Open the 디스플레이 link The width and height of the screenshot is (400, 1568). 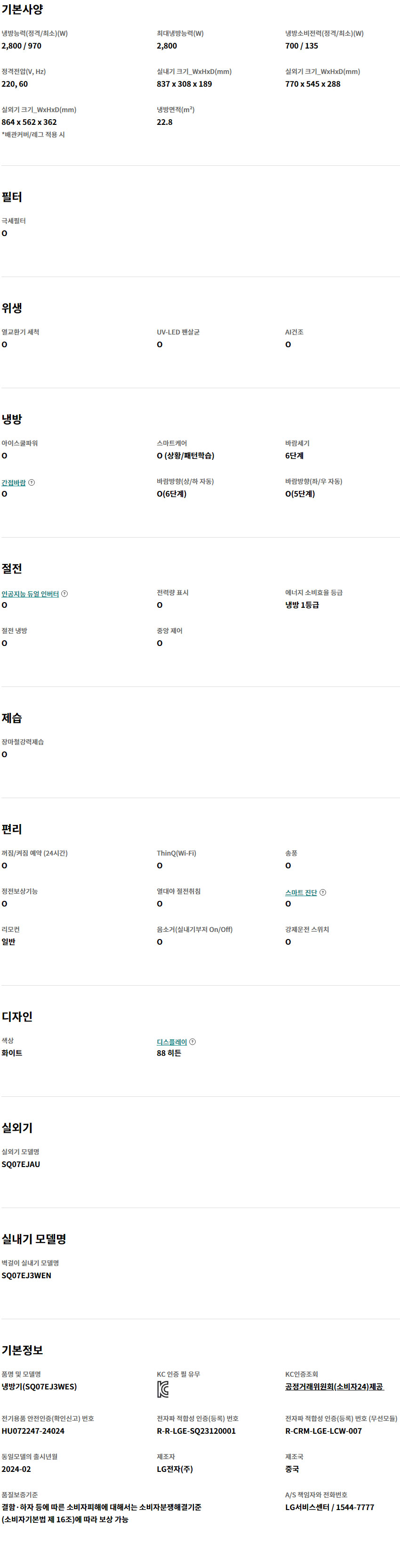point(172,1042)
